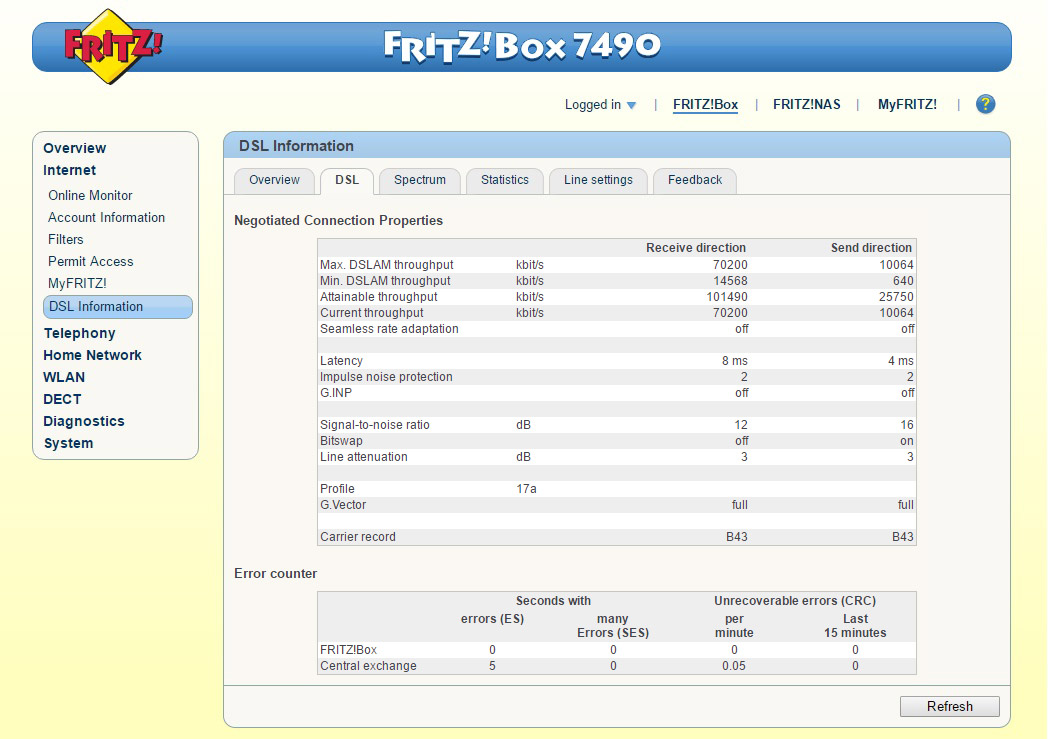The height and width of the screenshot is (739, 1048).
Task: Open the WLAN sidebar section
Action: [64, 377]
